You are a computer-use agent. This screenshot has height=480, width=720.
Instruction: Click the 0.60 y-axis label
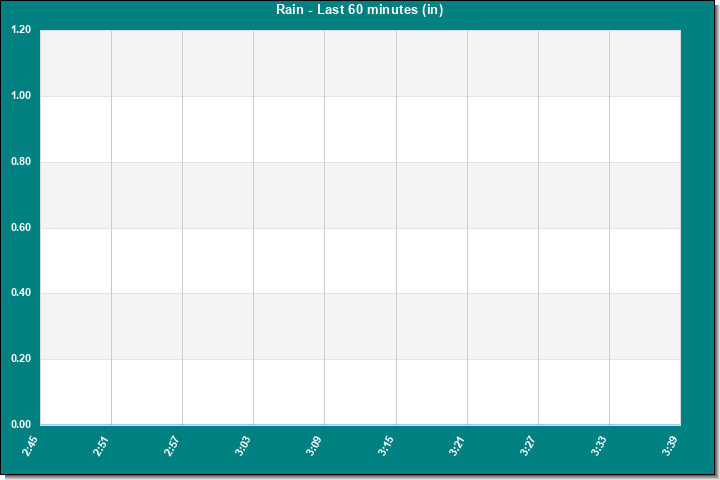click(x=21, y=227)
